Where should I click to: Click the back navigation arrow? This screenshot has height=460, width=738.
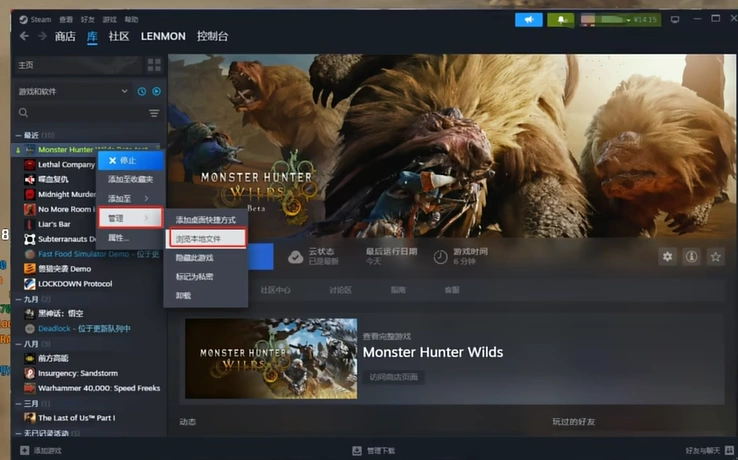(x=24, y=37)
